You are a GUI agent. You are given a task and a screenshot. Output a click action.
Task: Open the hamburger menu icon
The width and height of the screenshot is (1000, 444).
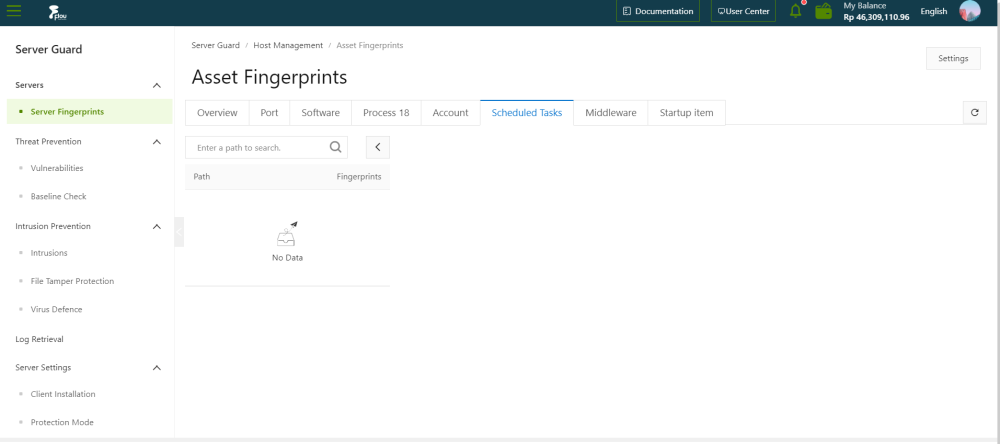pyautogui.click(x=14, y=11)
